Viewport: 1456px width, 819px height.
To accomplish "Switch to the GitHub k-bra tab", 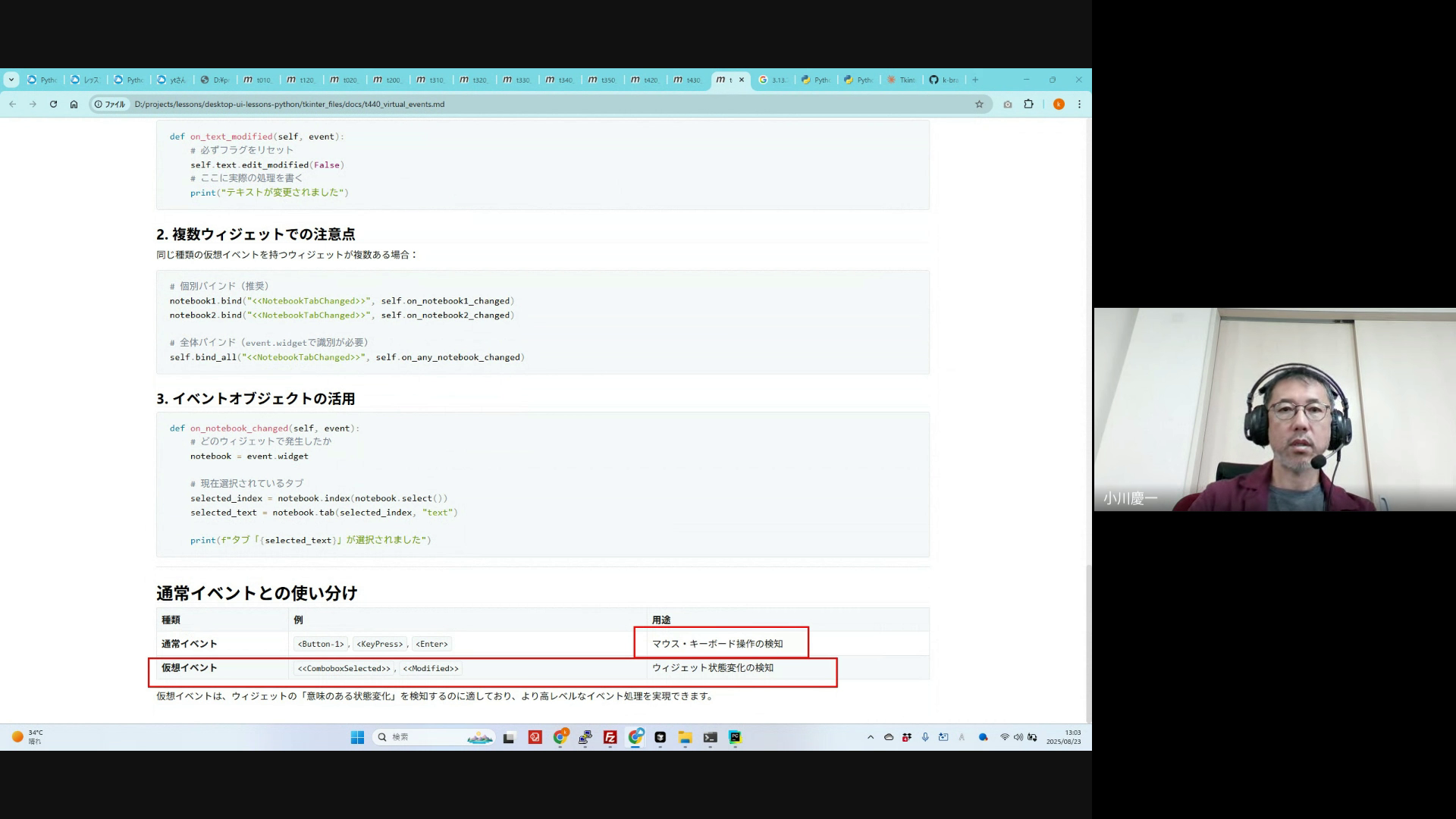I will 943,80.
